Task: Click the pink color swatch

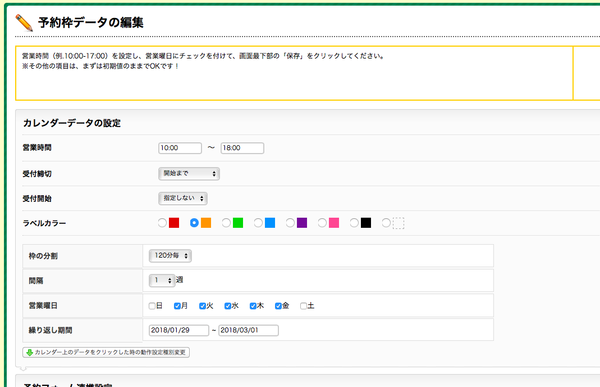Action: (x=334, y=223)
